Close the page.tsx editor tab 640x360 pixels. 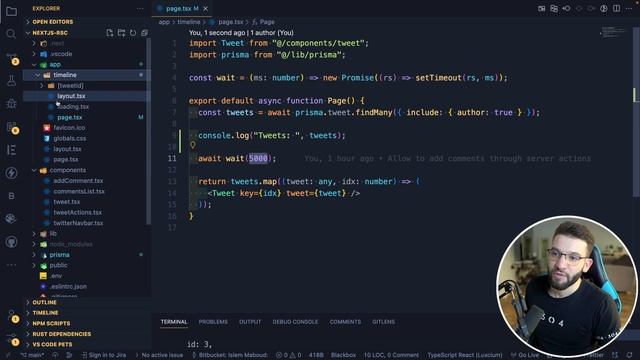tap(205, 9)
